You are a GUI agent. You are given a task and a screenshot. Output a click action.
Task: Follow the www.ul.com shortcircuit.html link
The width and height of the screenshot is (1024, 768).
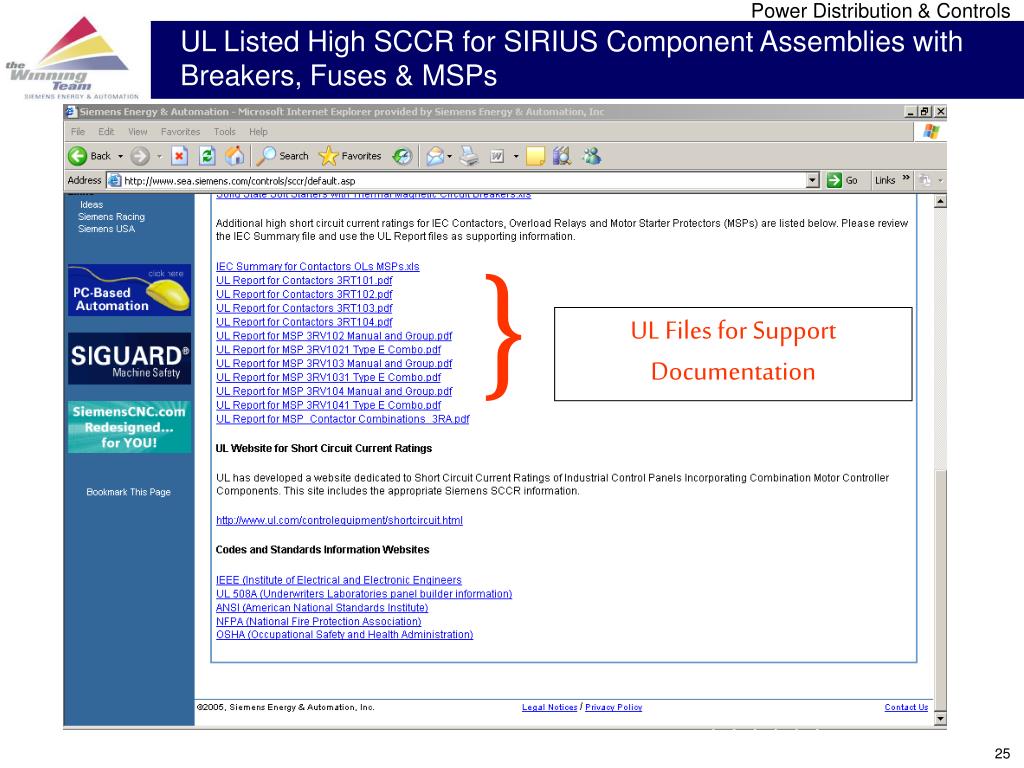click(x=339, y=520)
